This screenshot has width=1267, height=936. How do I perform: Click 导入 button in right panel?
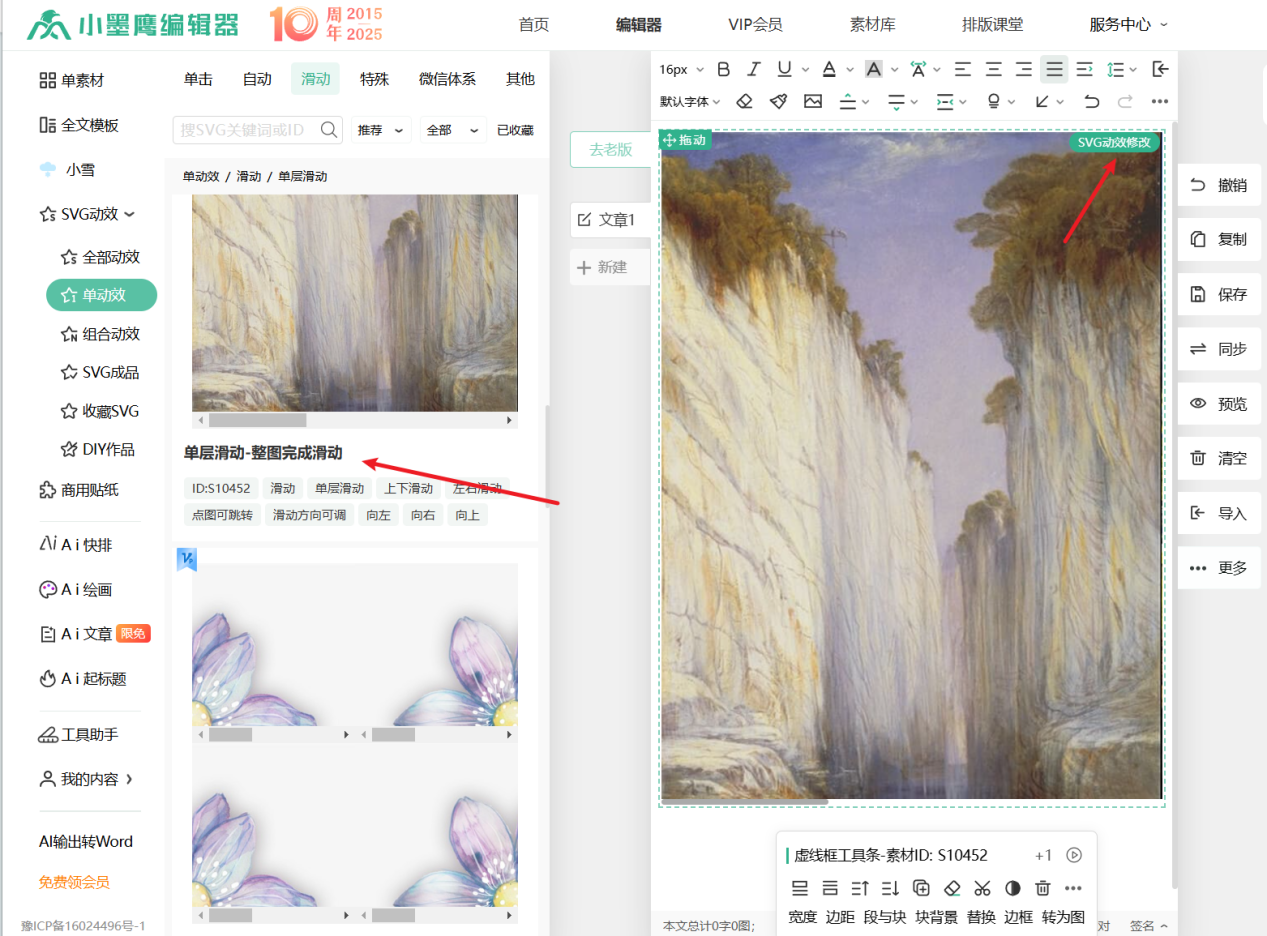[1219, 513]
